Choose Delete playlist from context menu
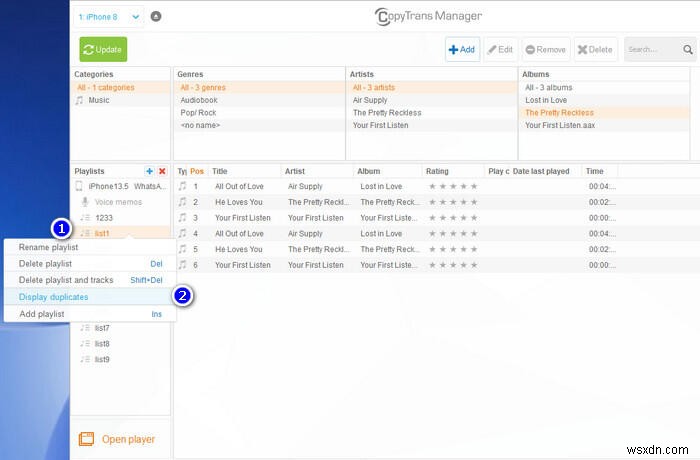Image resolution: width=700 pixels, height=460 pixels. [90, 263]
